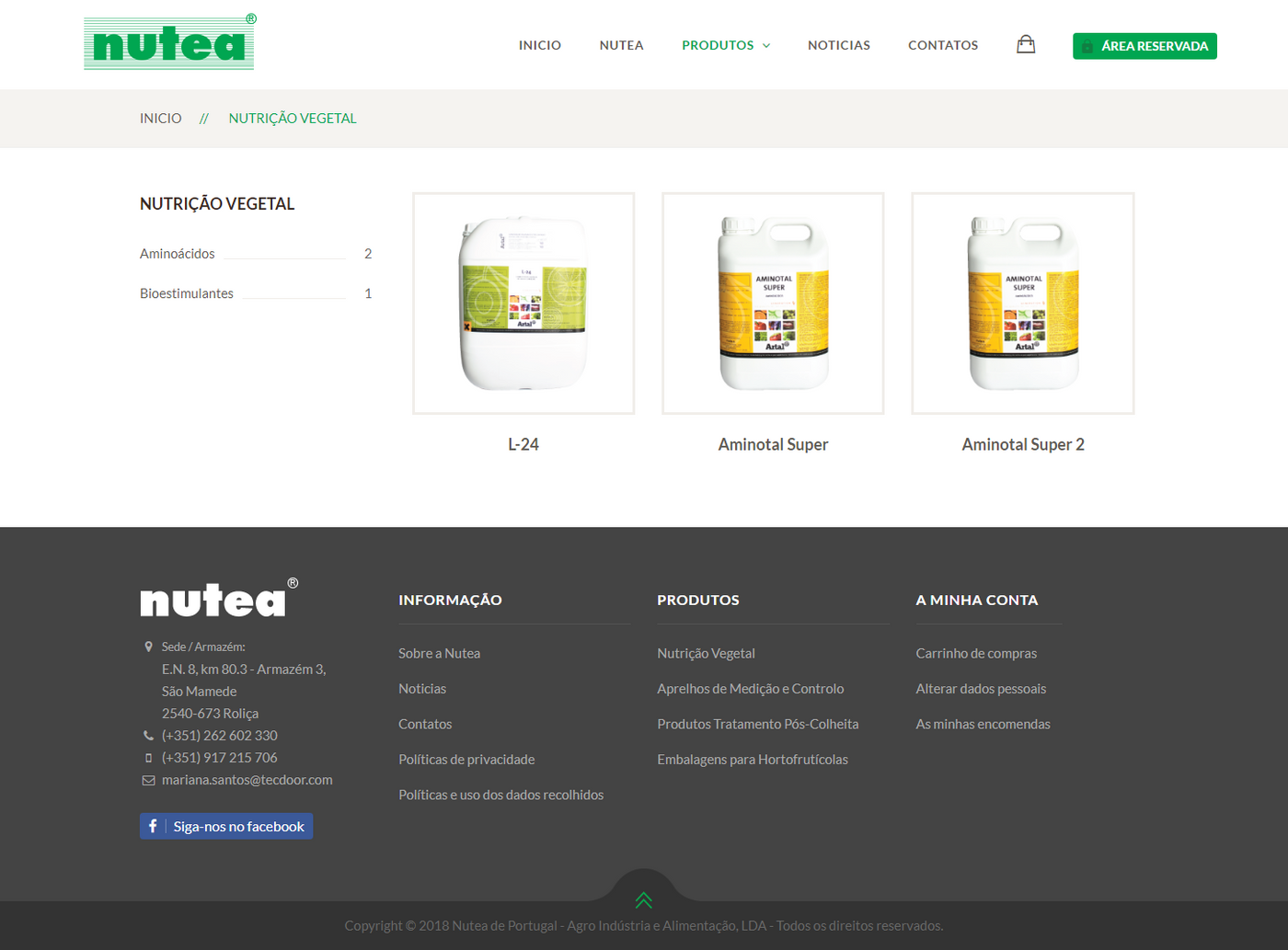Click the phone number (+351) 262 602 330
Image resolution: width=1288 pixels, height=950 pixels.
pos(220,736)
